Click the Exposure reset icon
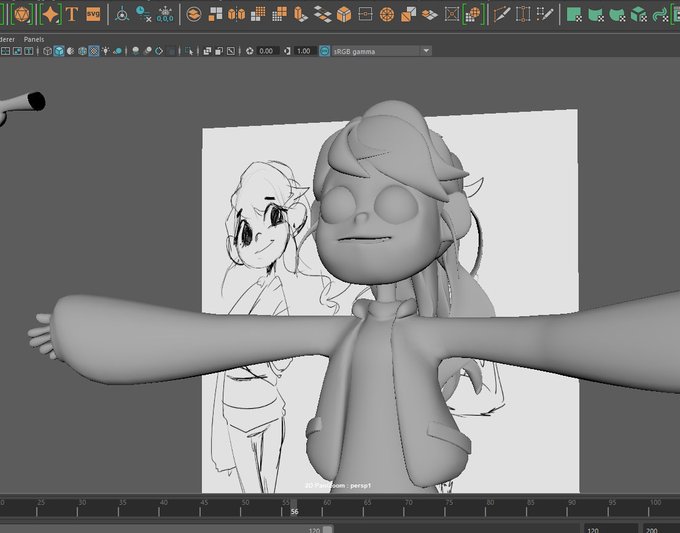 tap(249, 51)
